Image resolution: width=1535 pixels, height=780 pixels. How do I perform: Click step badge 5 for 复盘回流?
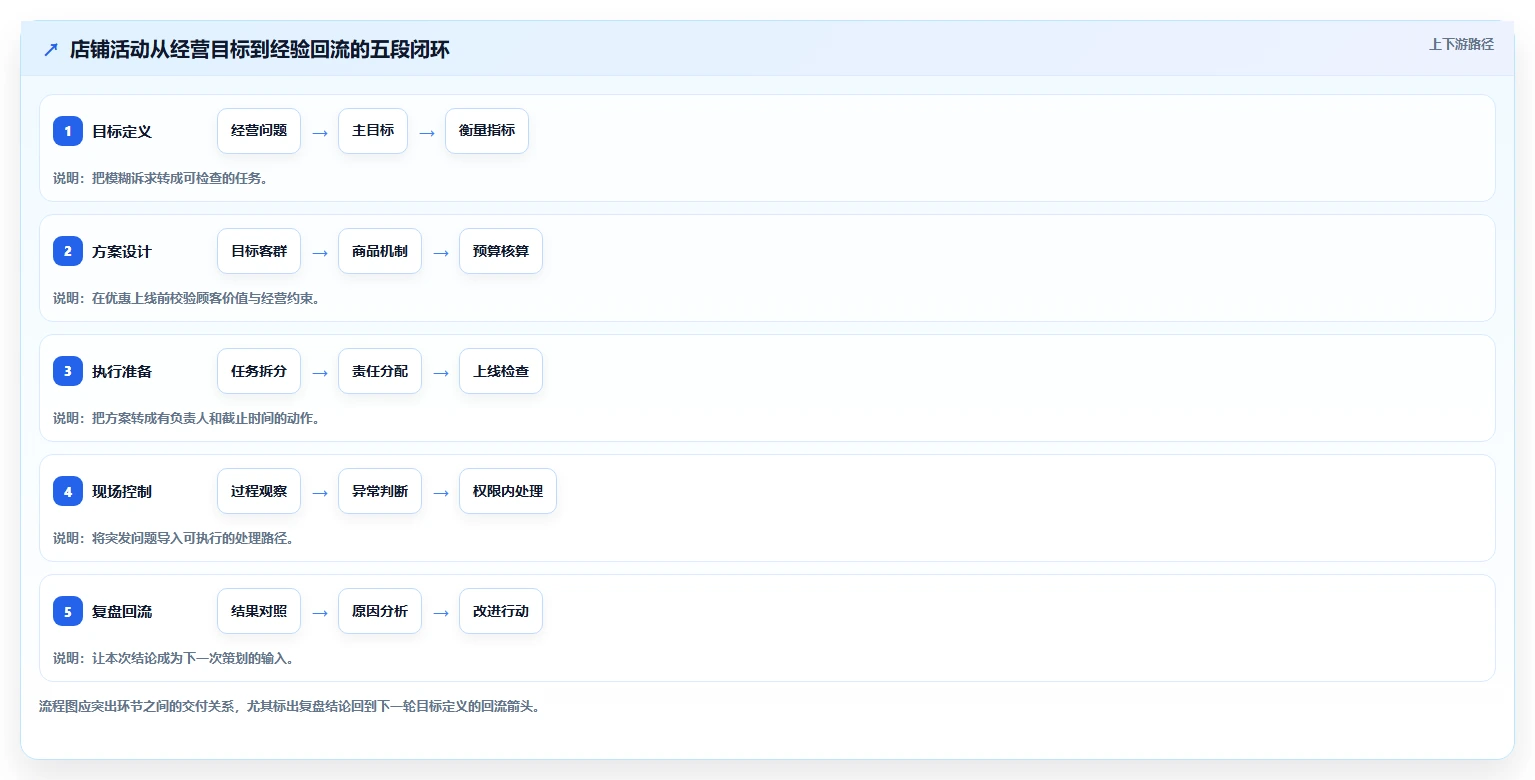[68, 611]
